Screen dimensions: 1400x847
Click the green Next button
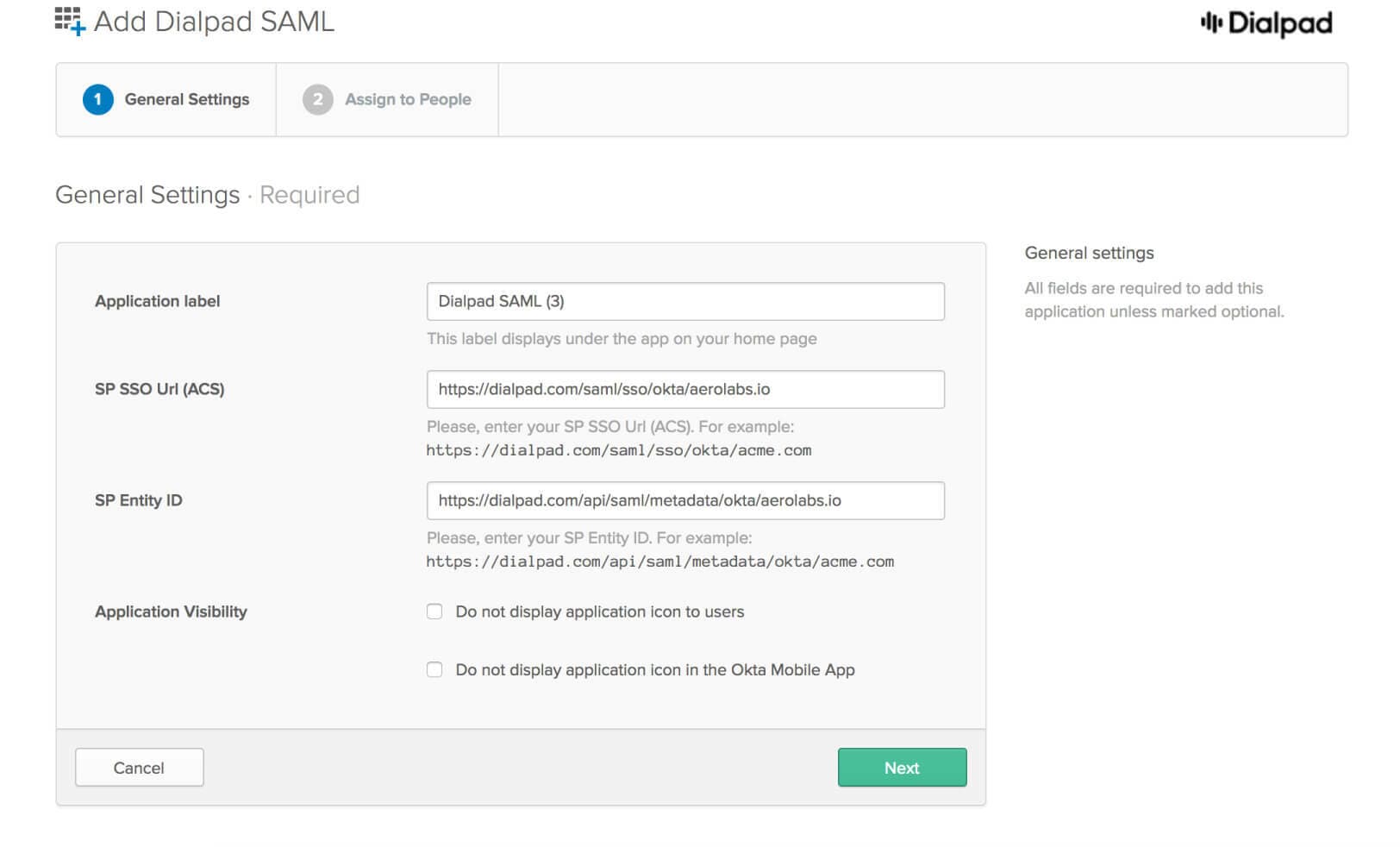point(902,767)
